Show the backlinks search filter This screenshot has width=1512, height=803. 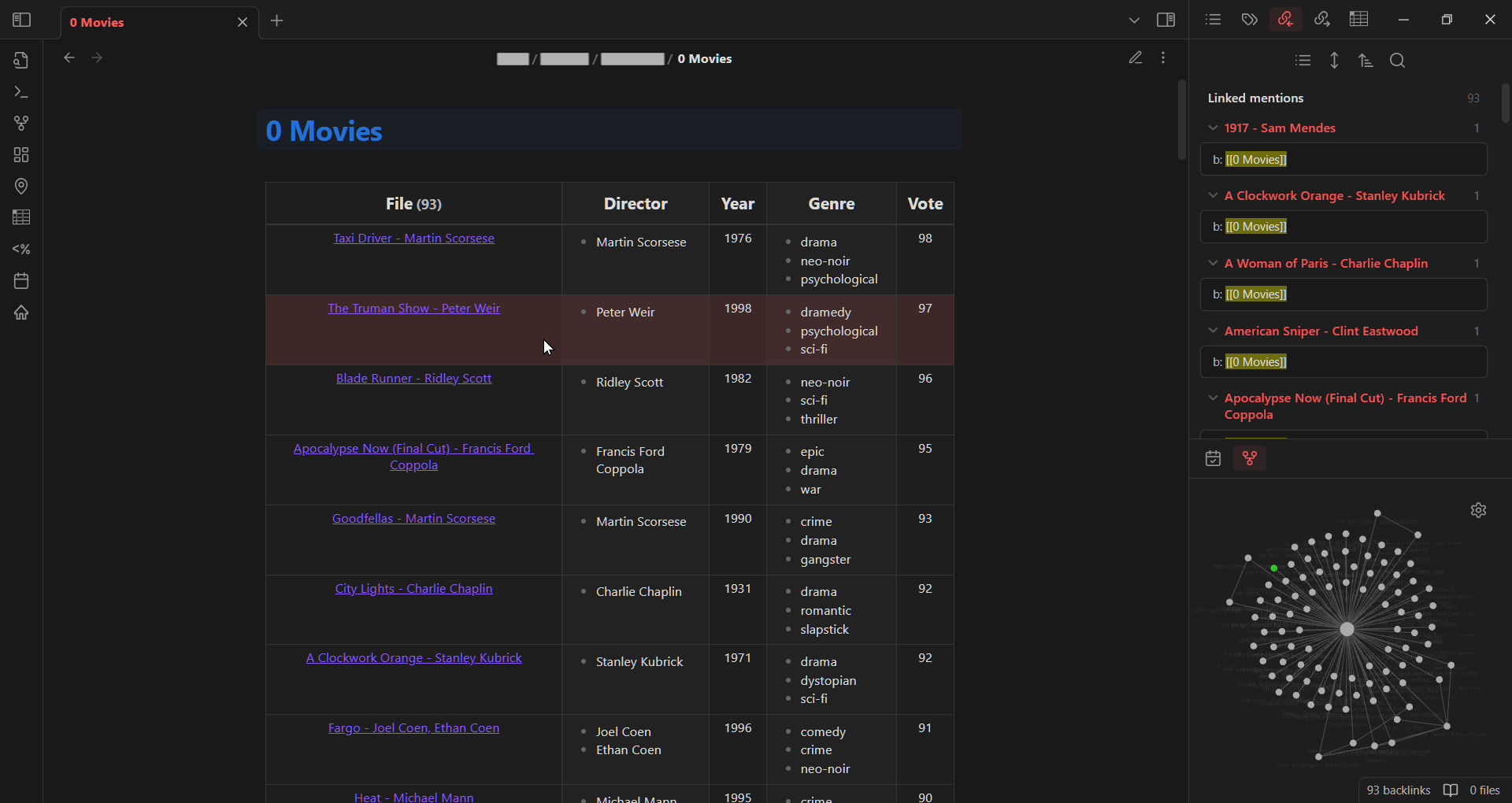click(x=1398, y=61)
